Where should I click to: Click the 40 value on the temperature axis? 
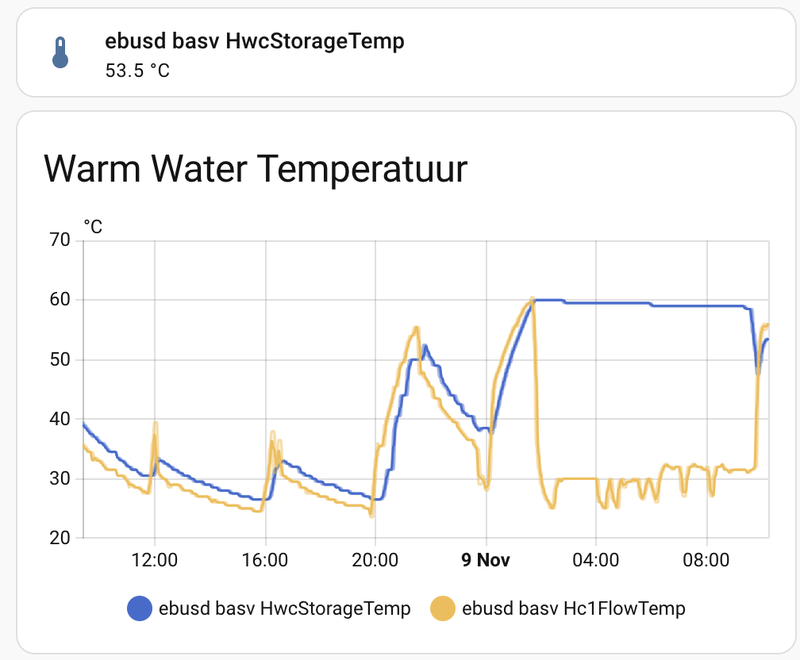(59, 419)
